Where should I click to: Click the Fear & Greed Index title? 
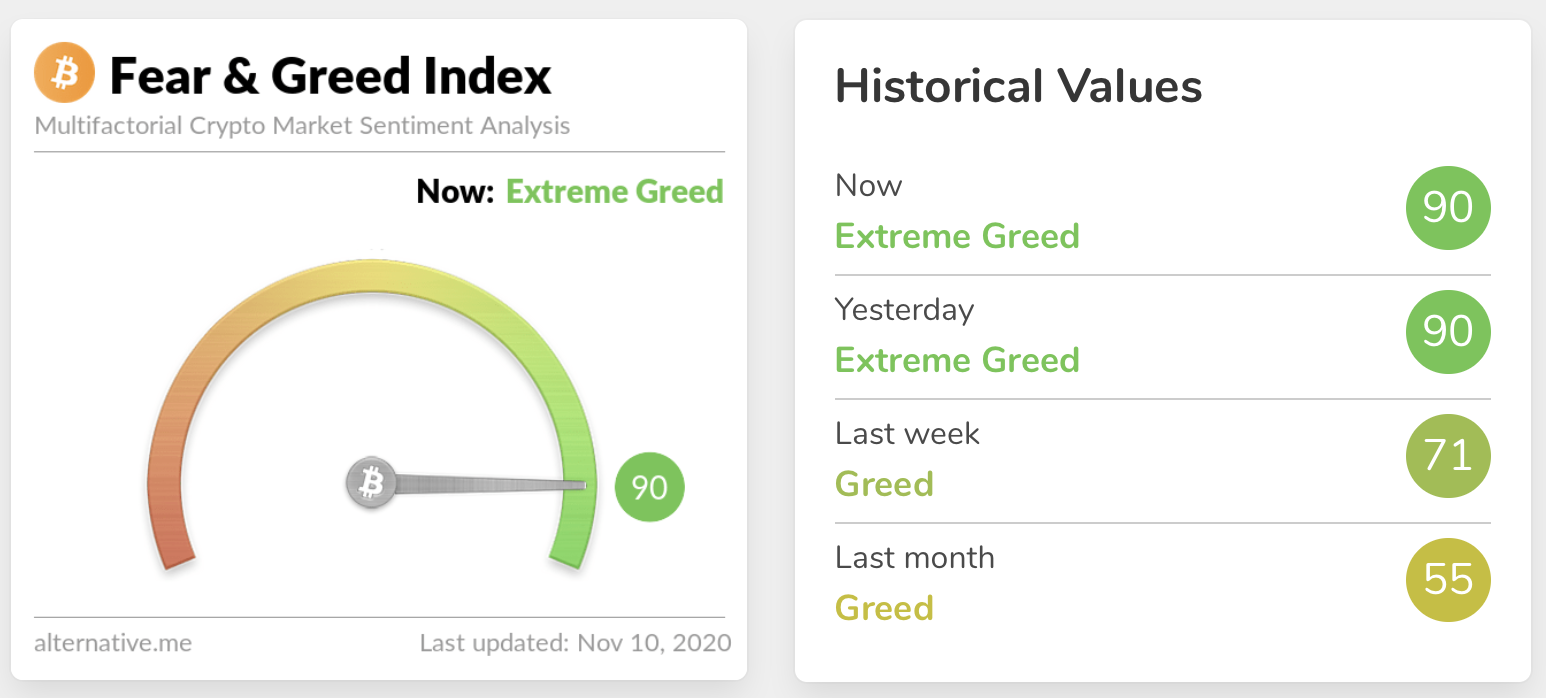tap(330, 76)
